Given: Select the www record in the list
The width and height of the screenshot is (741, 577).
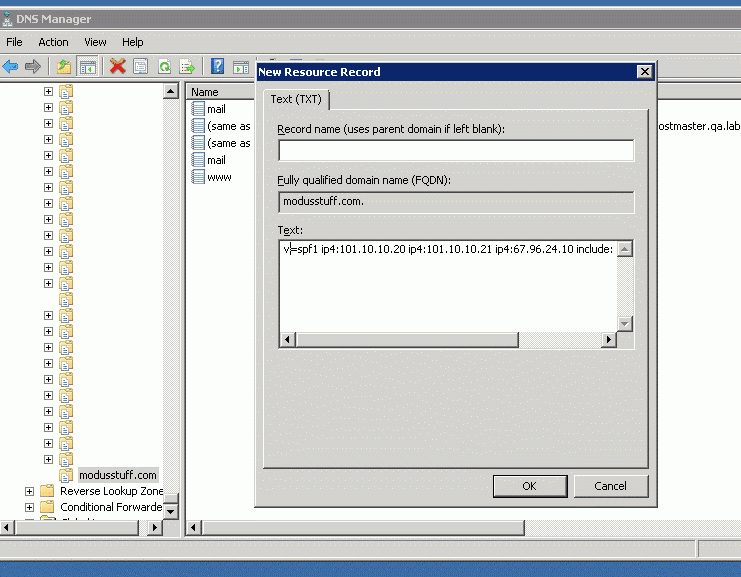Looking at the screenshot, I should tap(219, 177).
